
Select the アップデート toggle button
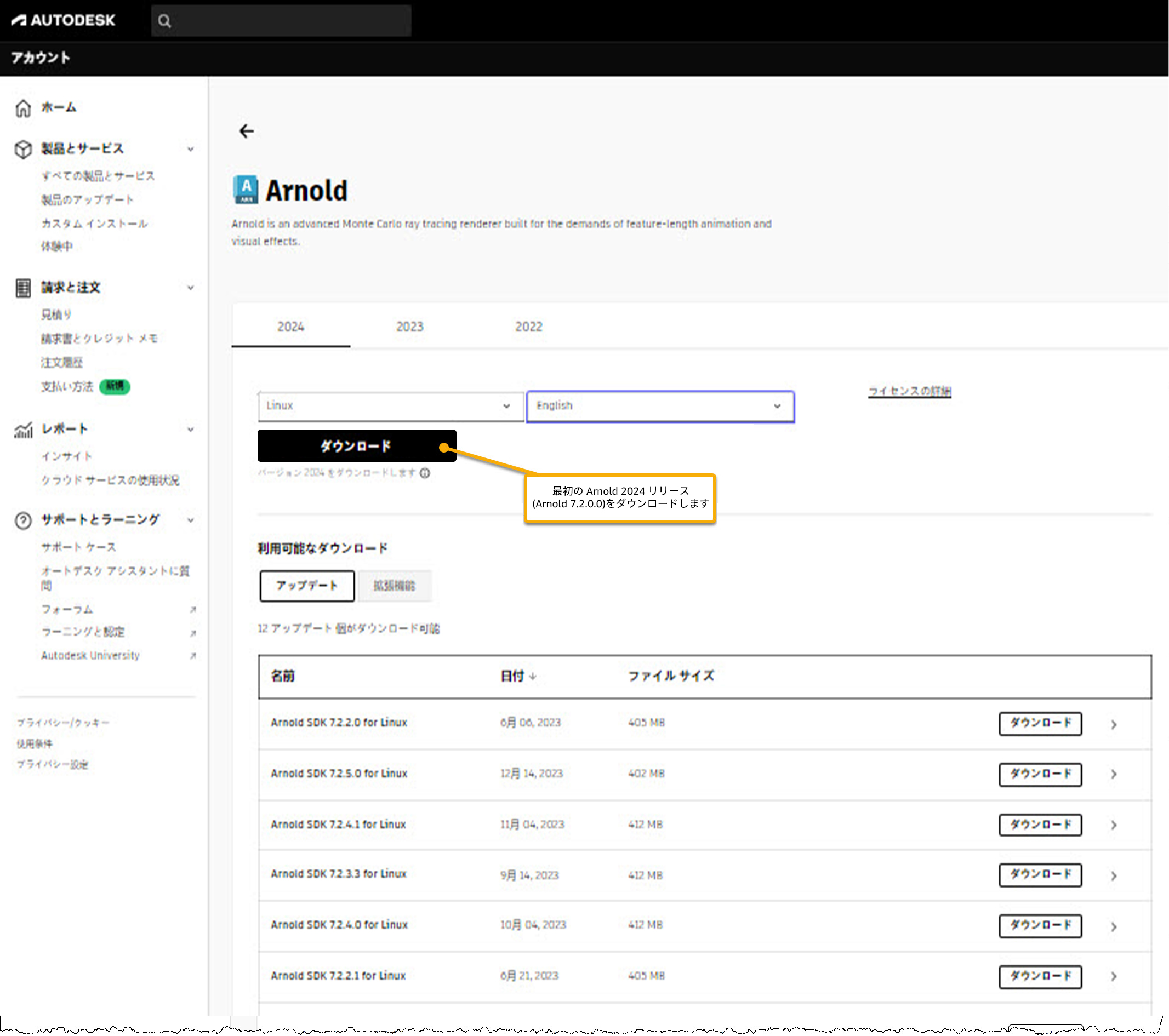click(306, 586)
